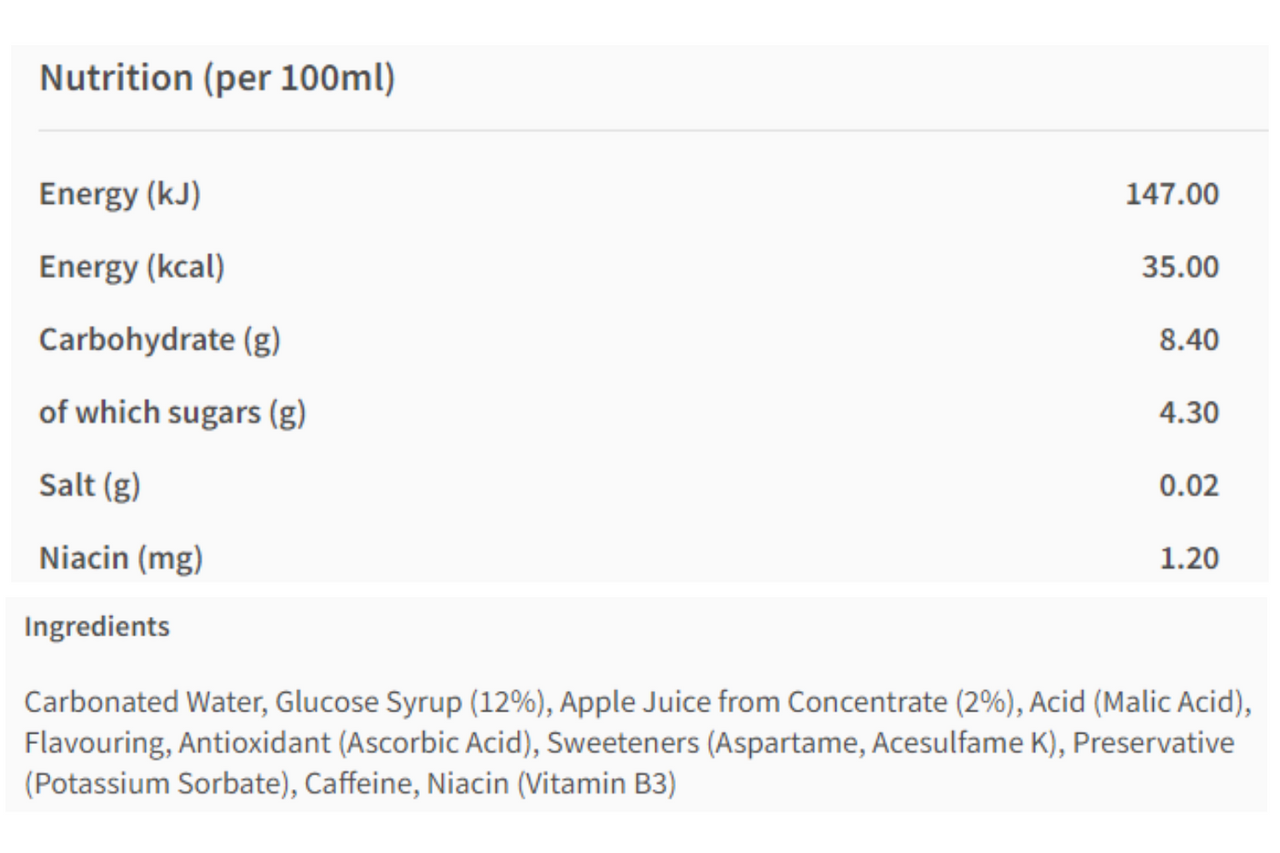Viewport: 1280px width, 853px height.
Task: Click the 35.00 kcal value
Action: coord(1180,267)
